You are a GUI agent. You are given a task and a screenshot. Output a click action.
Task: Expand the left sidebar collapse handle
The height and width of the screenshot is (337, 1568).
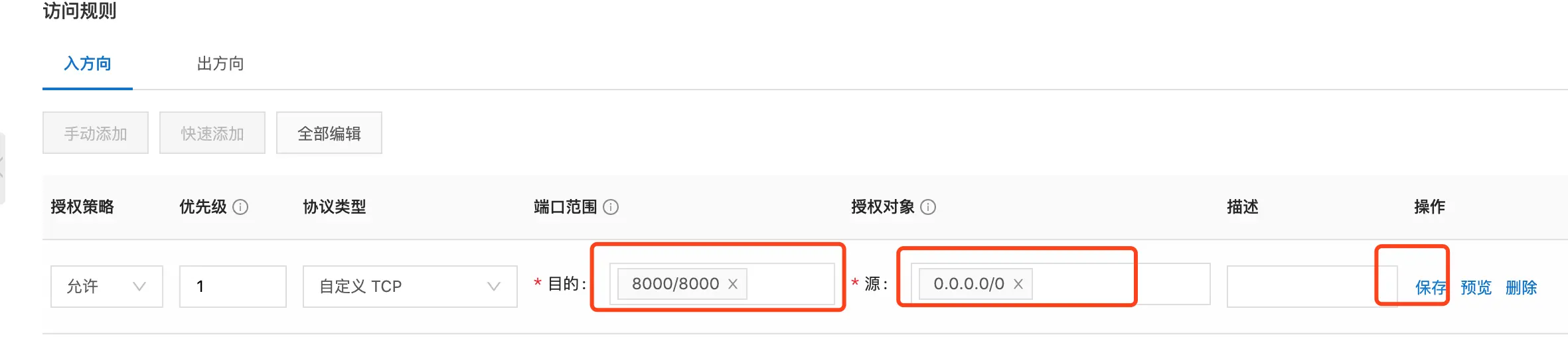click(x=2, y=168)
